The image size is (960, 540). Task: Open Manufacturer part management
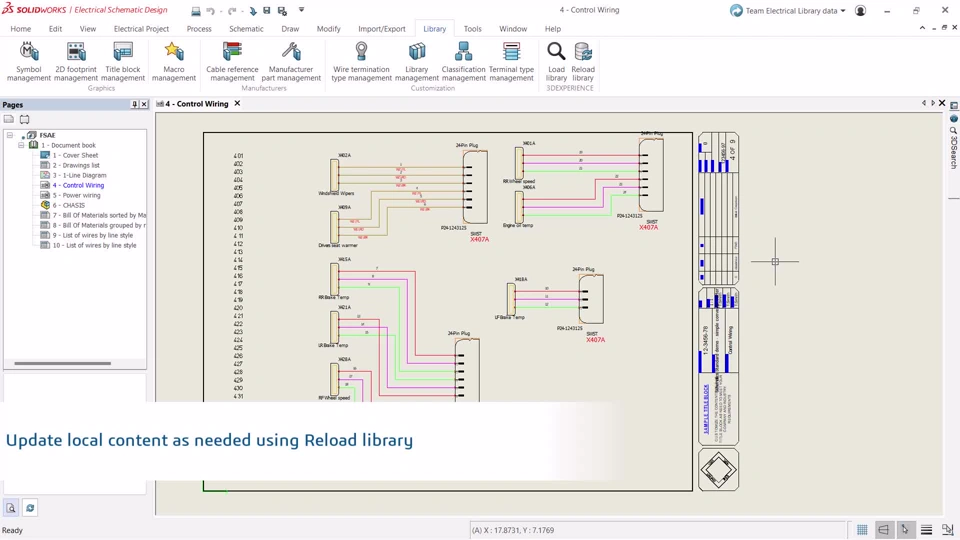pyautogui.click(x=291, y=61)
